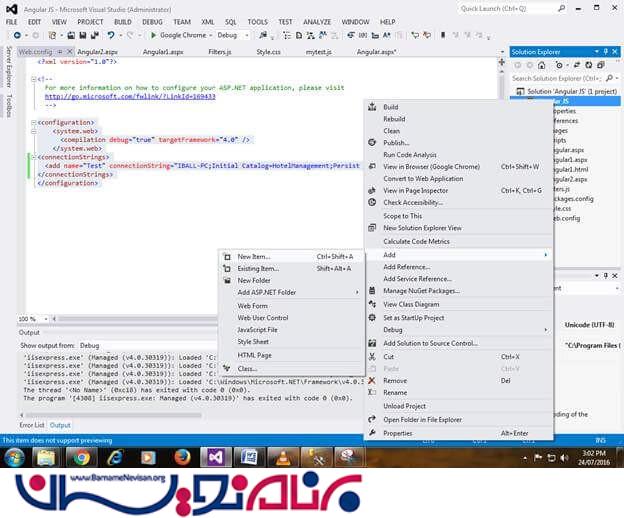
Task: Click the New Folder icon in submenu
Action: click(227, 281)
